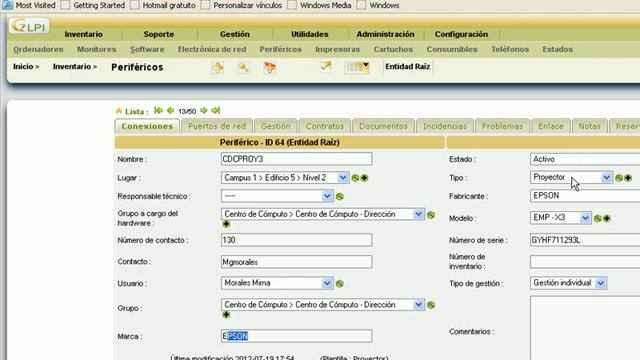Open the Responsable técnico dropdown
This screenshot has height=360, width=640.
tap(277, 196)
